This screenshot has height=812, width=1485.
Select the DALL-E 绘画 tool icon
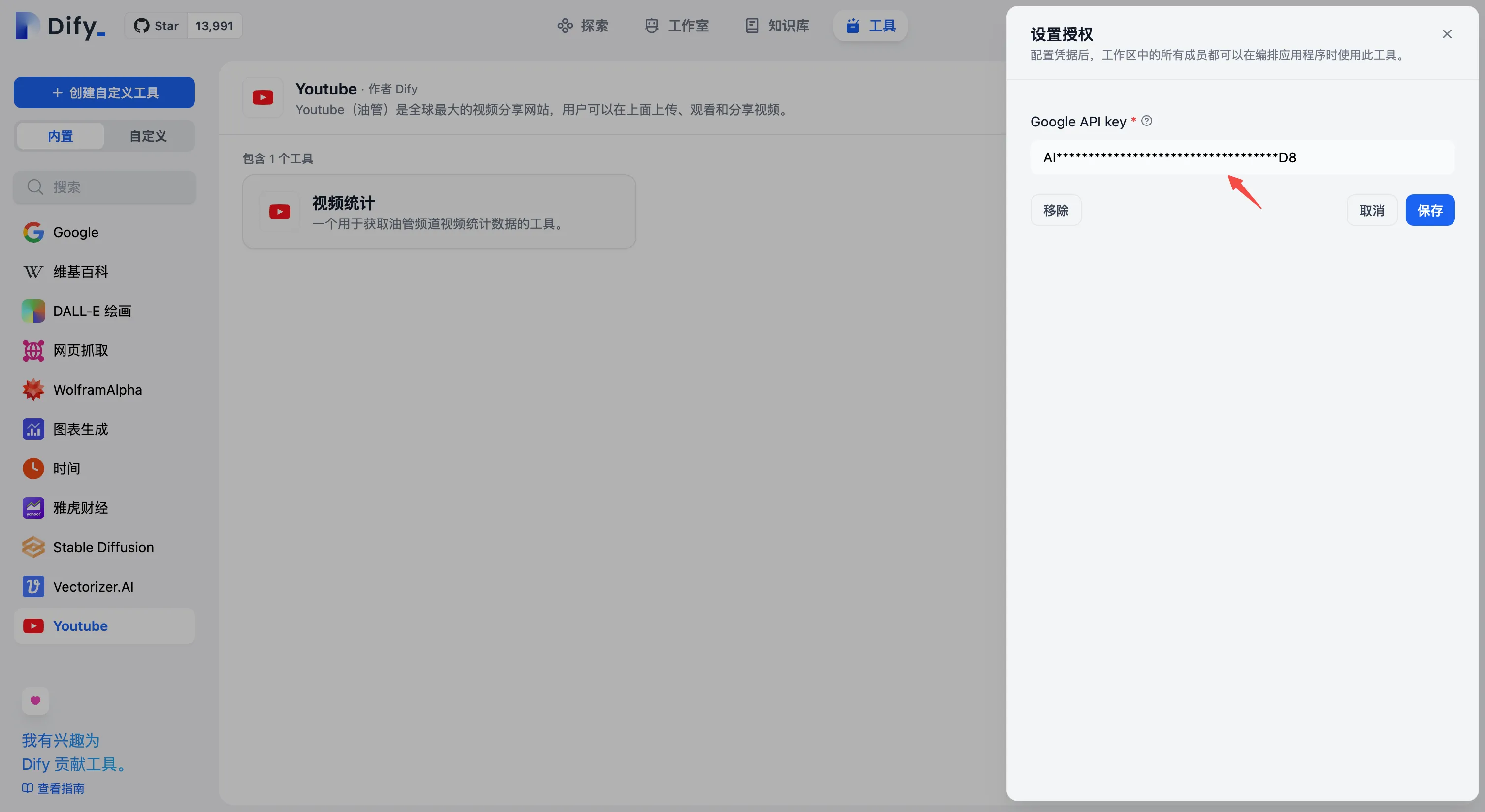[33, 311]
